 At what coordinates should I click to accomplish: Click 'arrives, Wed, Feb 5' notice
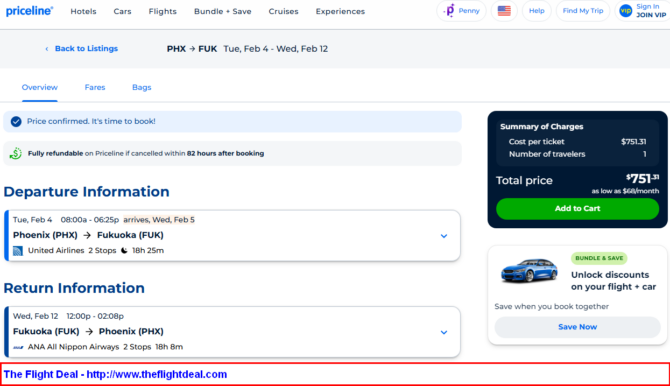(x=159, y=220)
